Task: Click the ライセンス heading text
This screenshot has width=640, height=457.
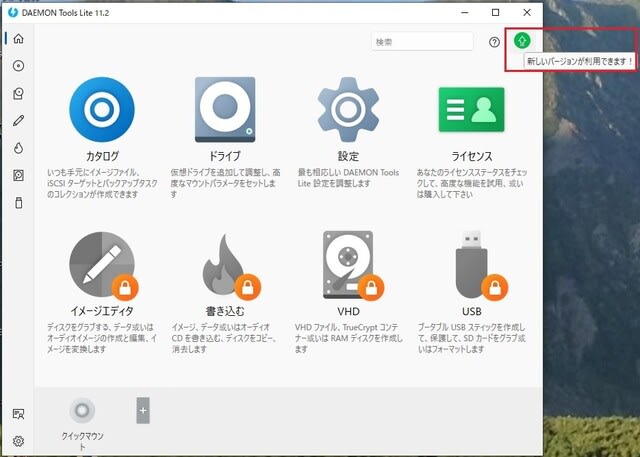Action: point(471,156)
